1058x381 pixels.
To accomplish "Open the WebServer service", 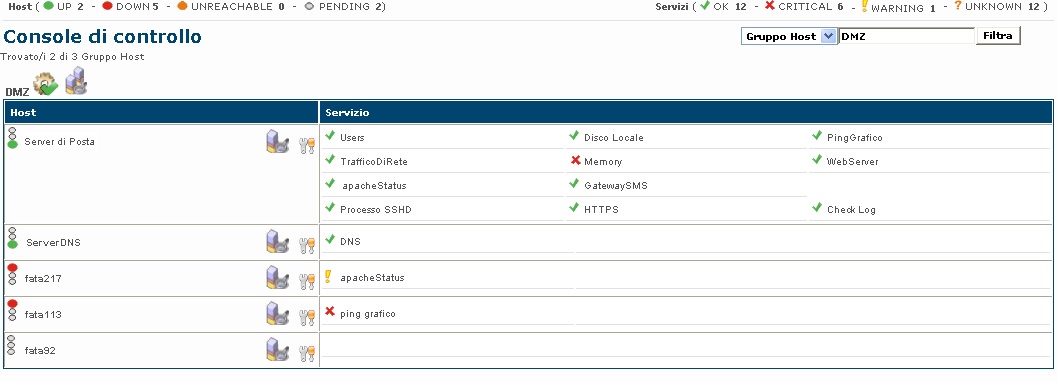I will point(853,162).
